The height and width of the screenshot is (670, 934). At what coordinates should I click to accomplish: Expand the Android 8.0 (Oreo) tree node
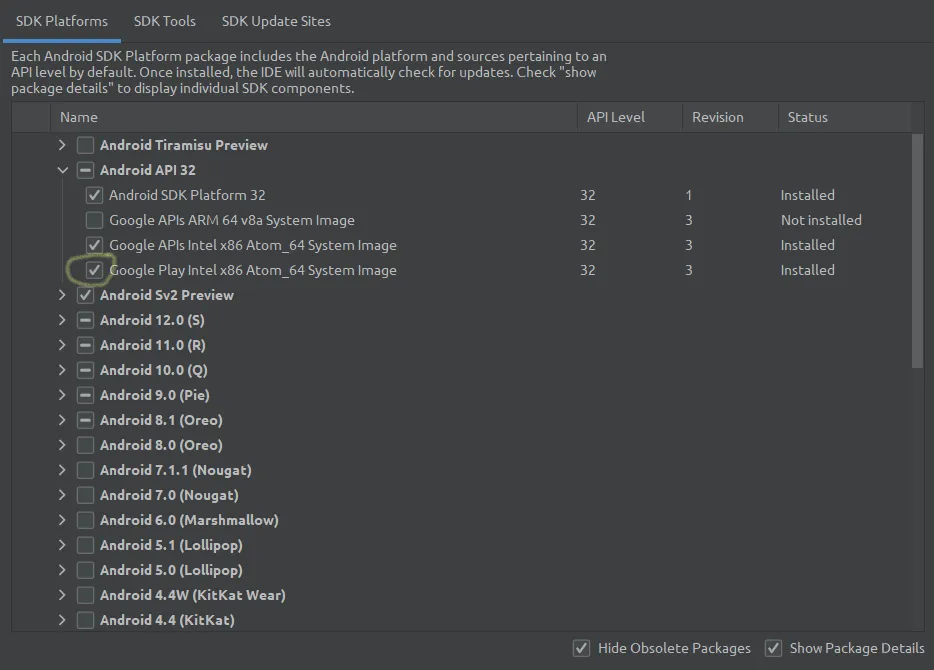[63, 445]
